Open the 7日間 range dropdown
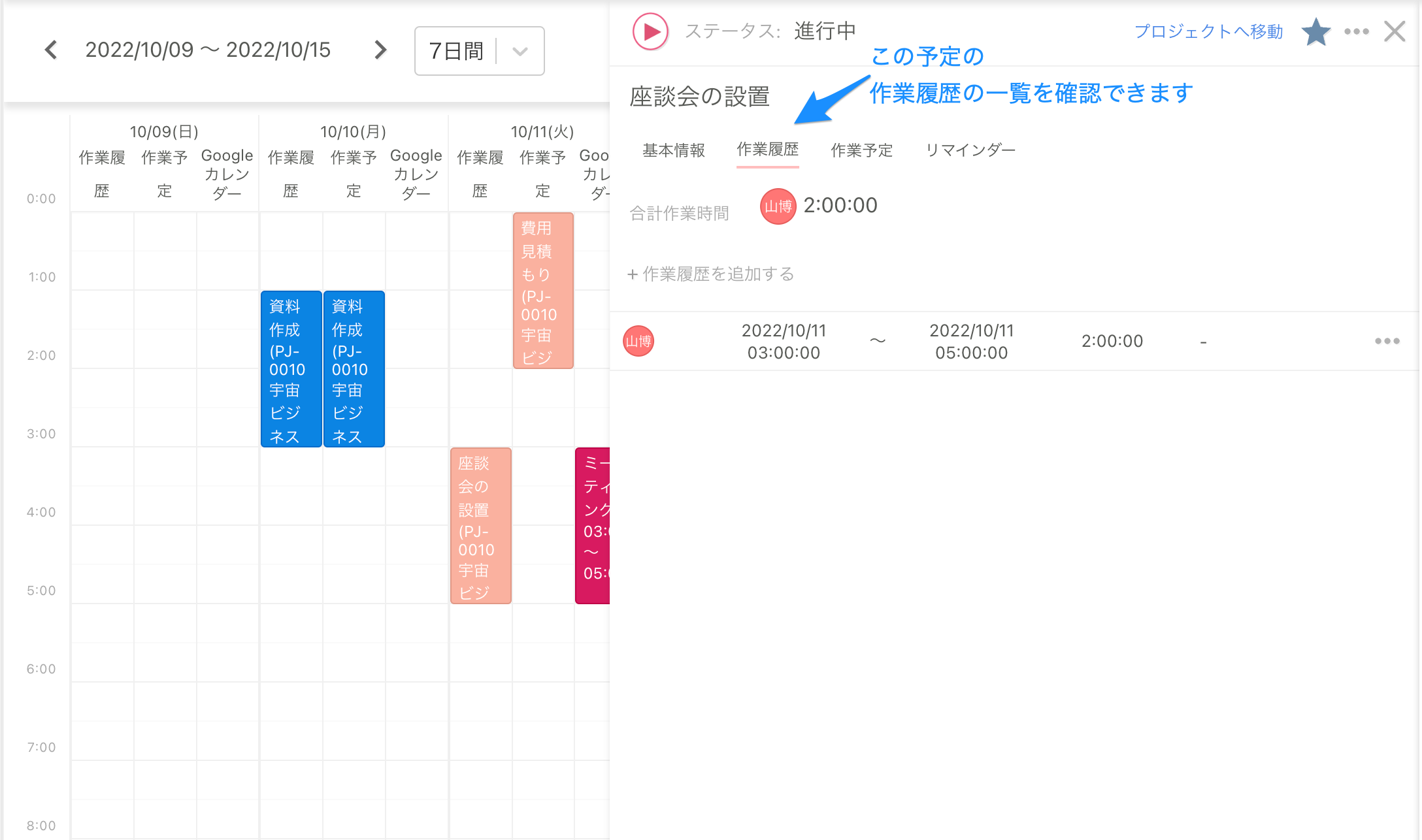Viewport: 1422px width, 840px height. 479,51
